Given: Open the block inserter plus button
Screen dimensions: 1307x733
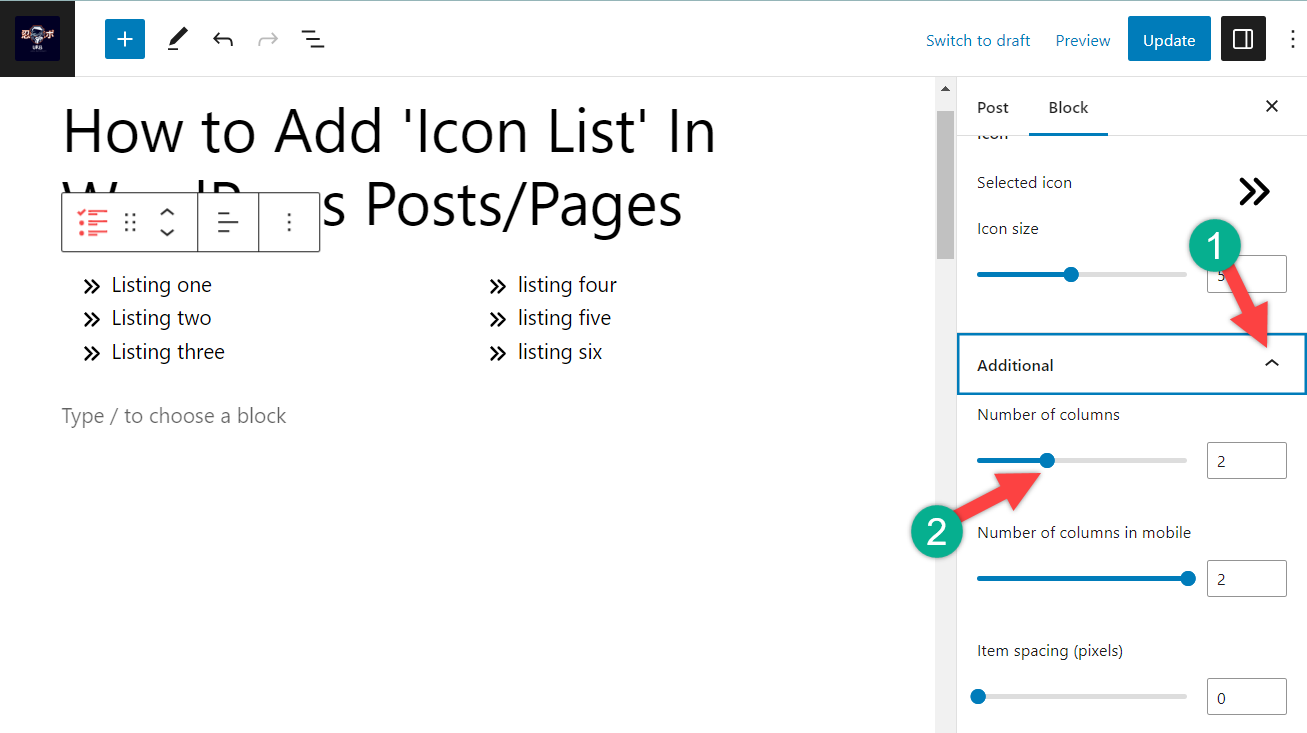Looking at the screenshot, I should coord(125,39).
